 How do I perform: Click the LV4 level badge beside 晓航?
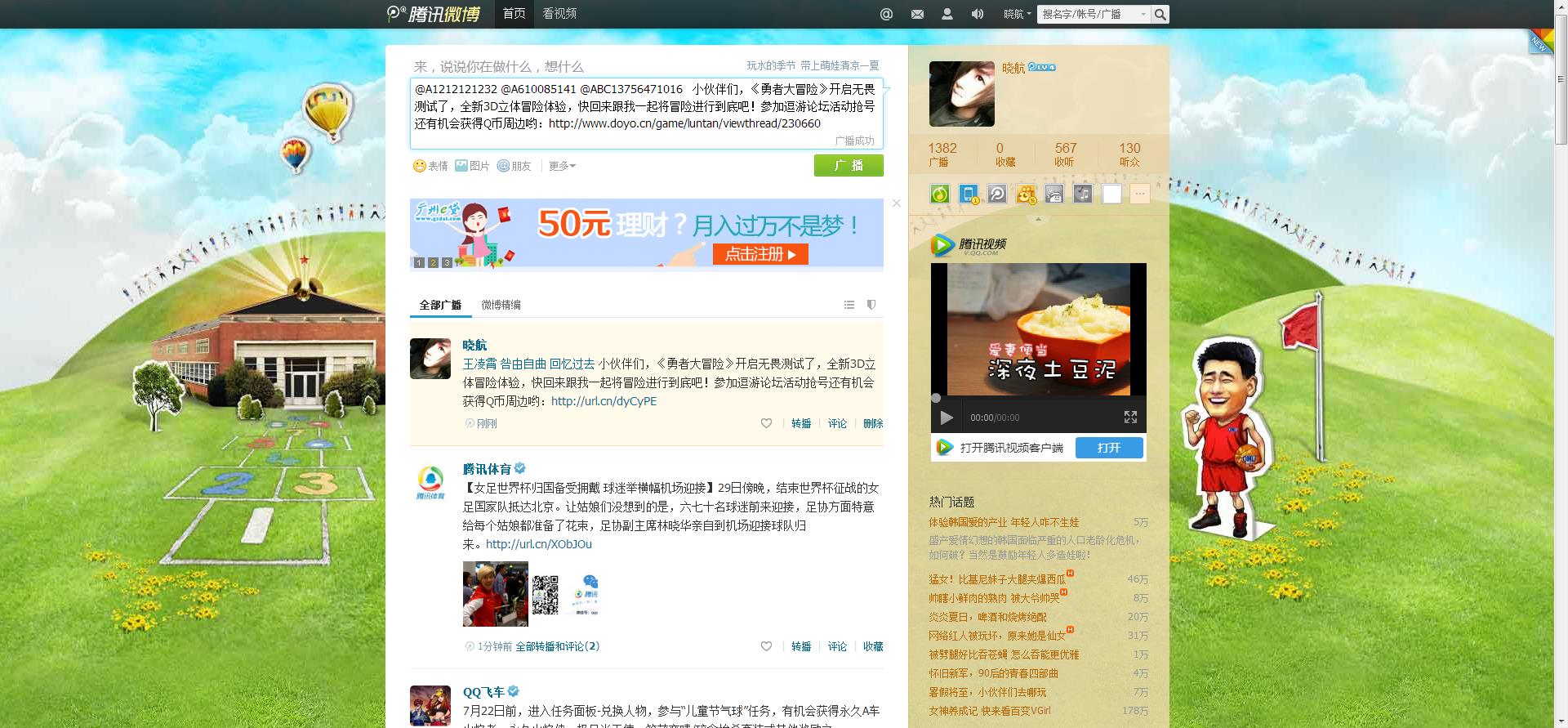(1041, 67)
